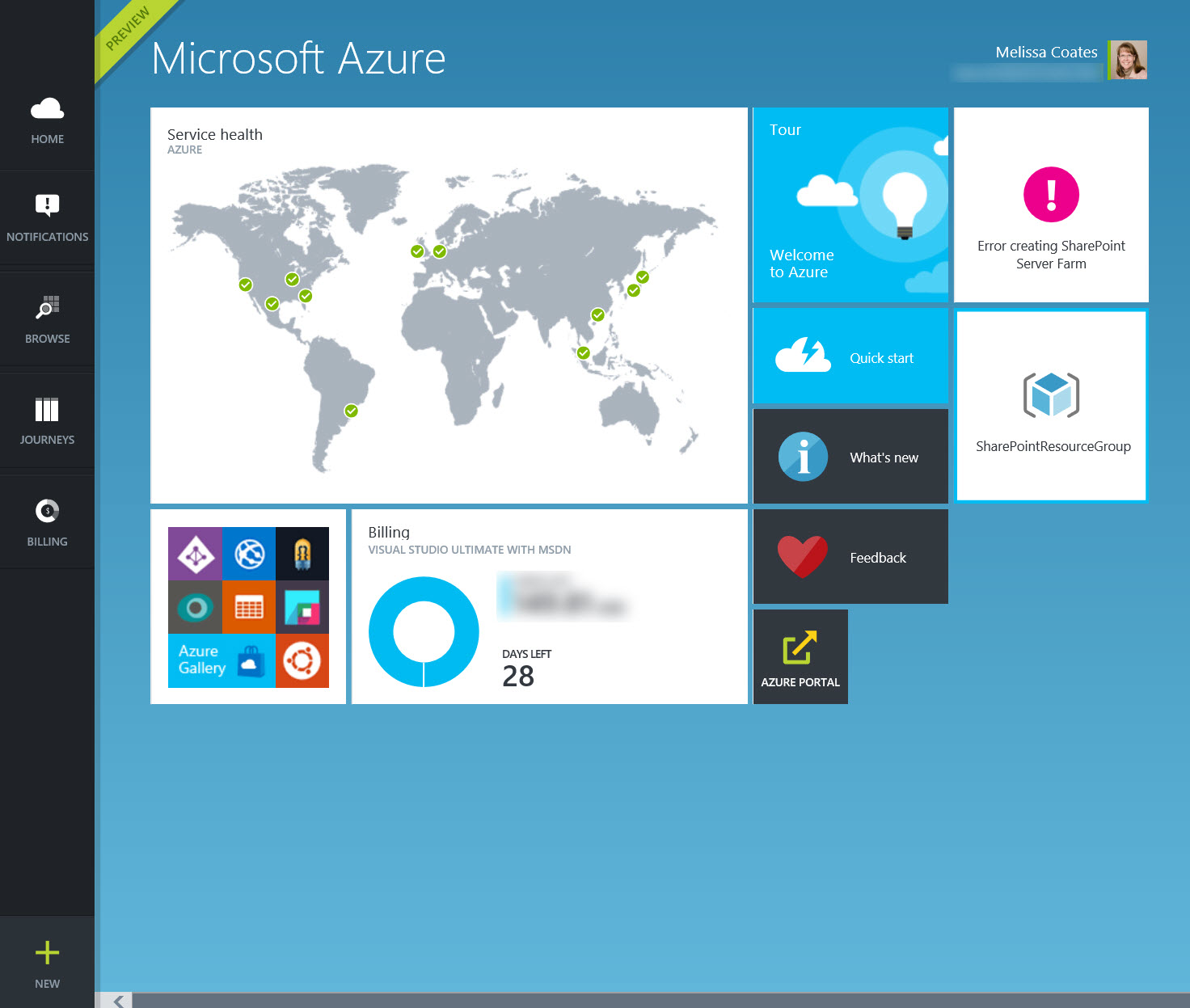Open Home from the sidebar cloud icon
This screenshot has width=1190, height=1008.
pyautogui.click(x=47, y=108)
